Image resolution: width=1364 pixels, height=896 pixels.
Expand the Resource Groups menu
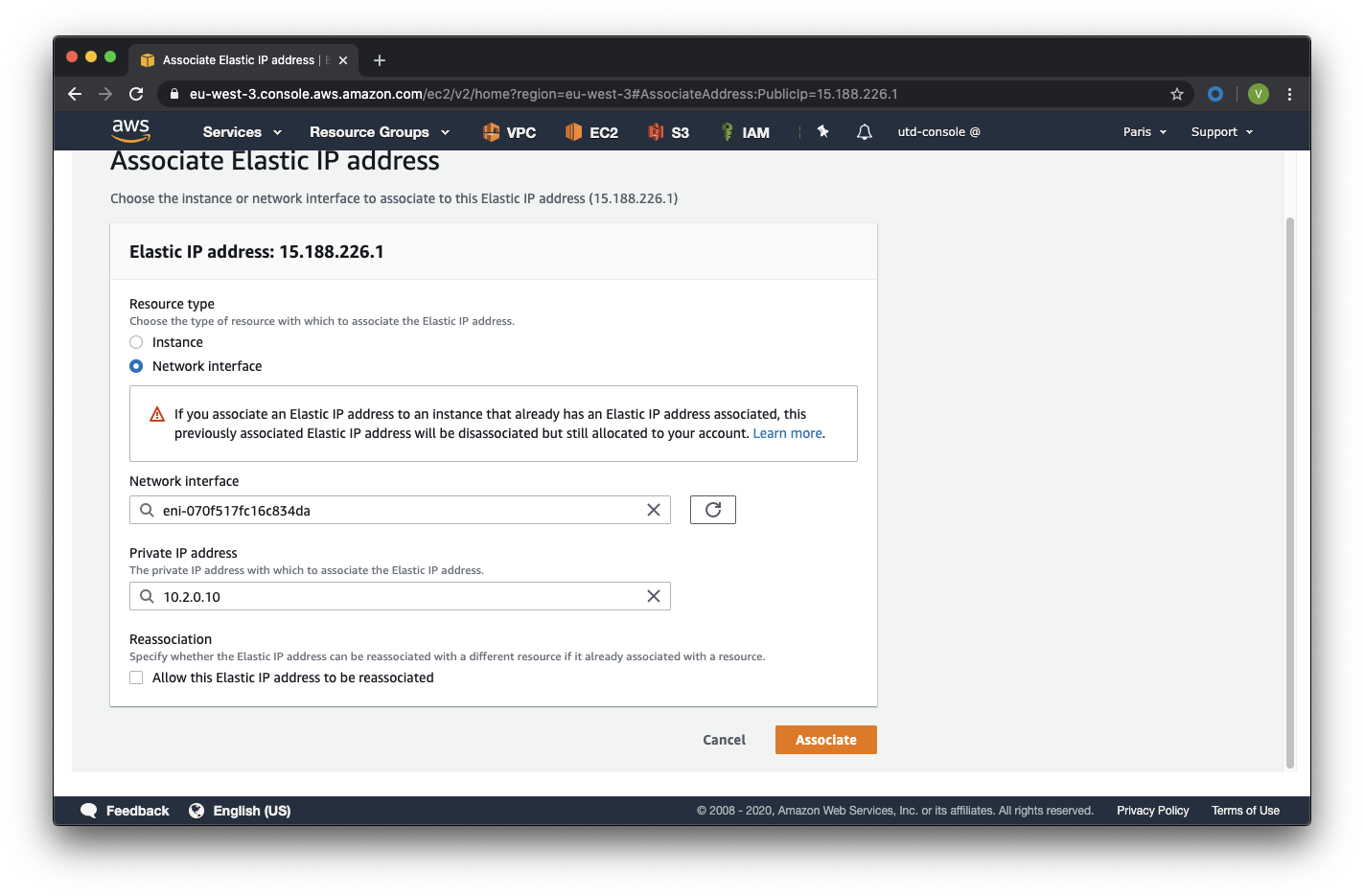[x=380, y=132]
